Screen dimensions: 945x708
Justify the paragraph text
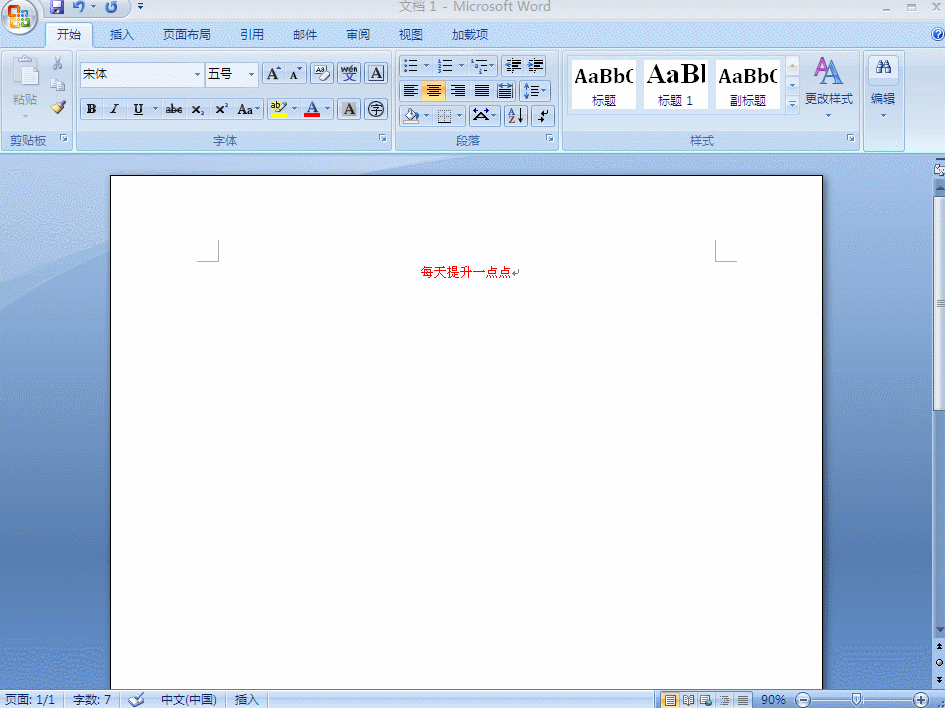(x=482, y=91)
